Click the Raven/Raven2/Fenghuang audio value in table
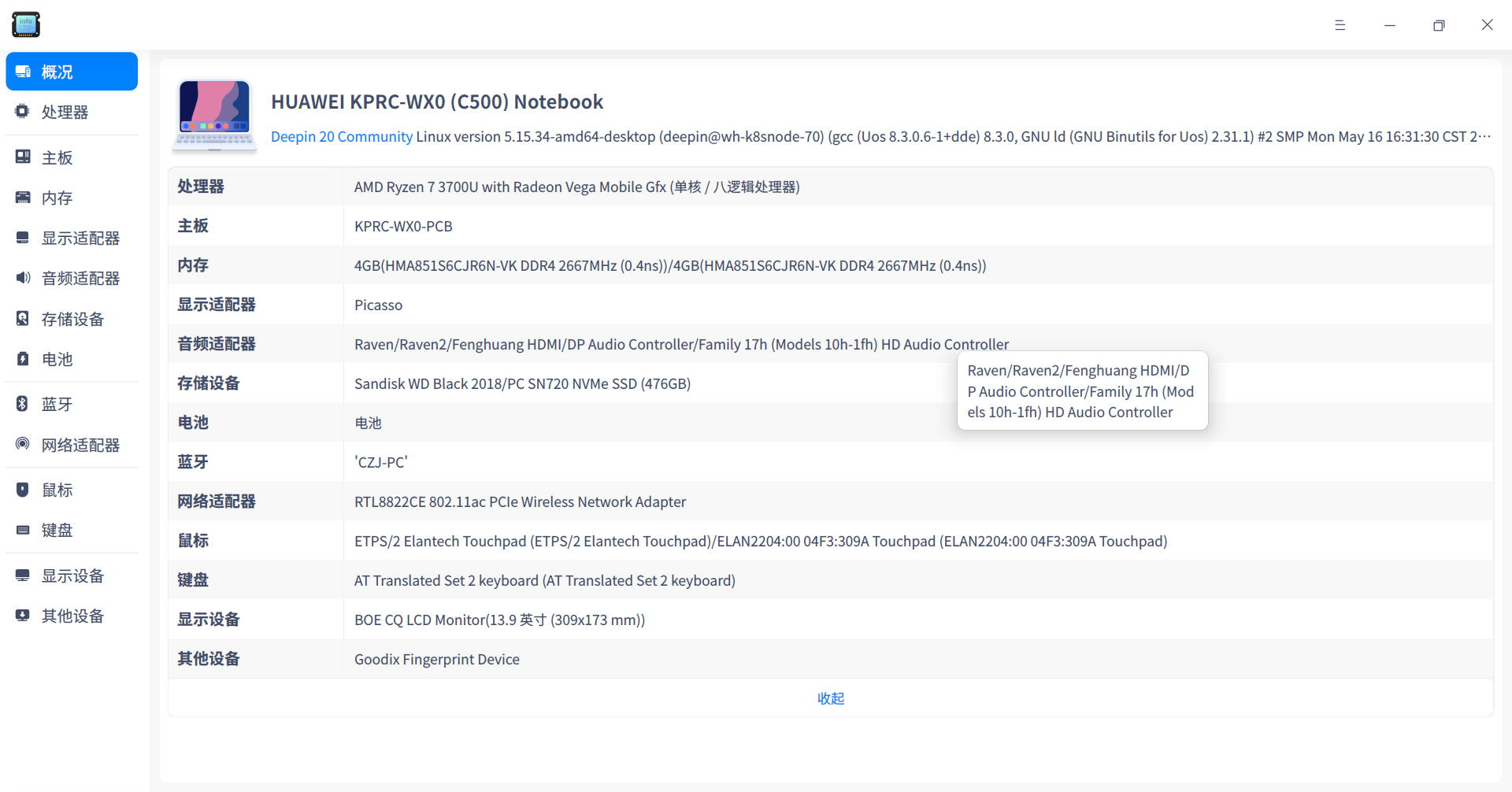1512x792 pixels. point(681,344)
